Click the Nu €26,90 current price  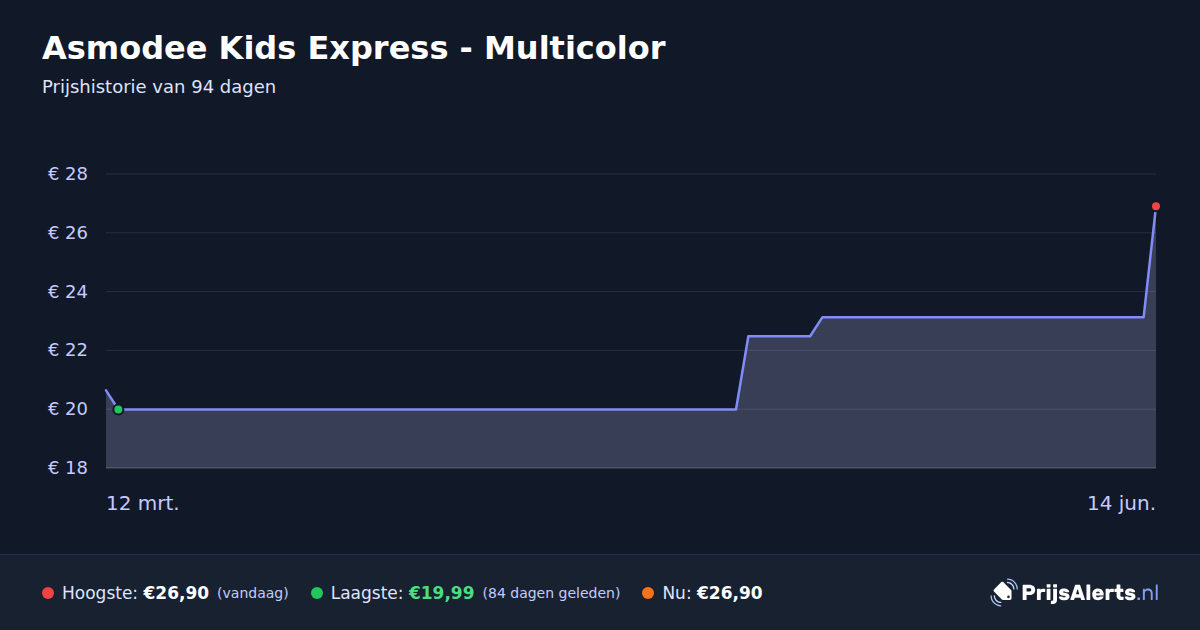click(729, 593)
